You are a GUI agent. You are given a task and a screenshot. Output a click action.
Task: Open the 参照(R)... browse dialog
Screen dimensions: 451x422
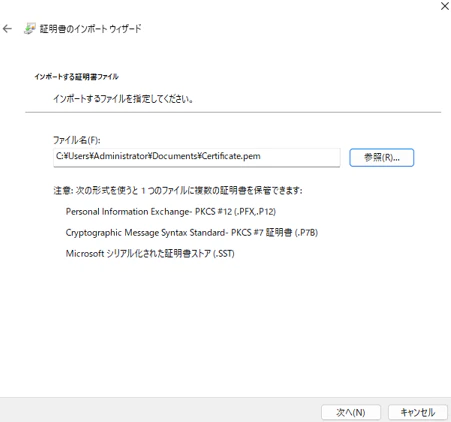[382, 157]
